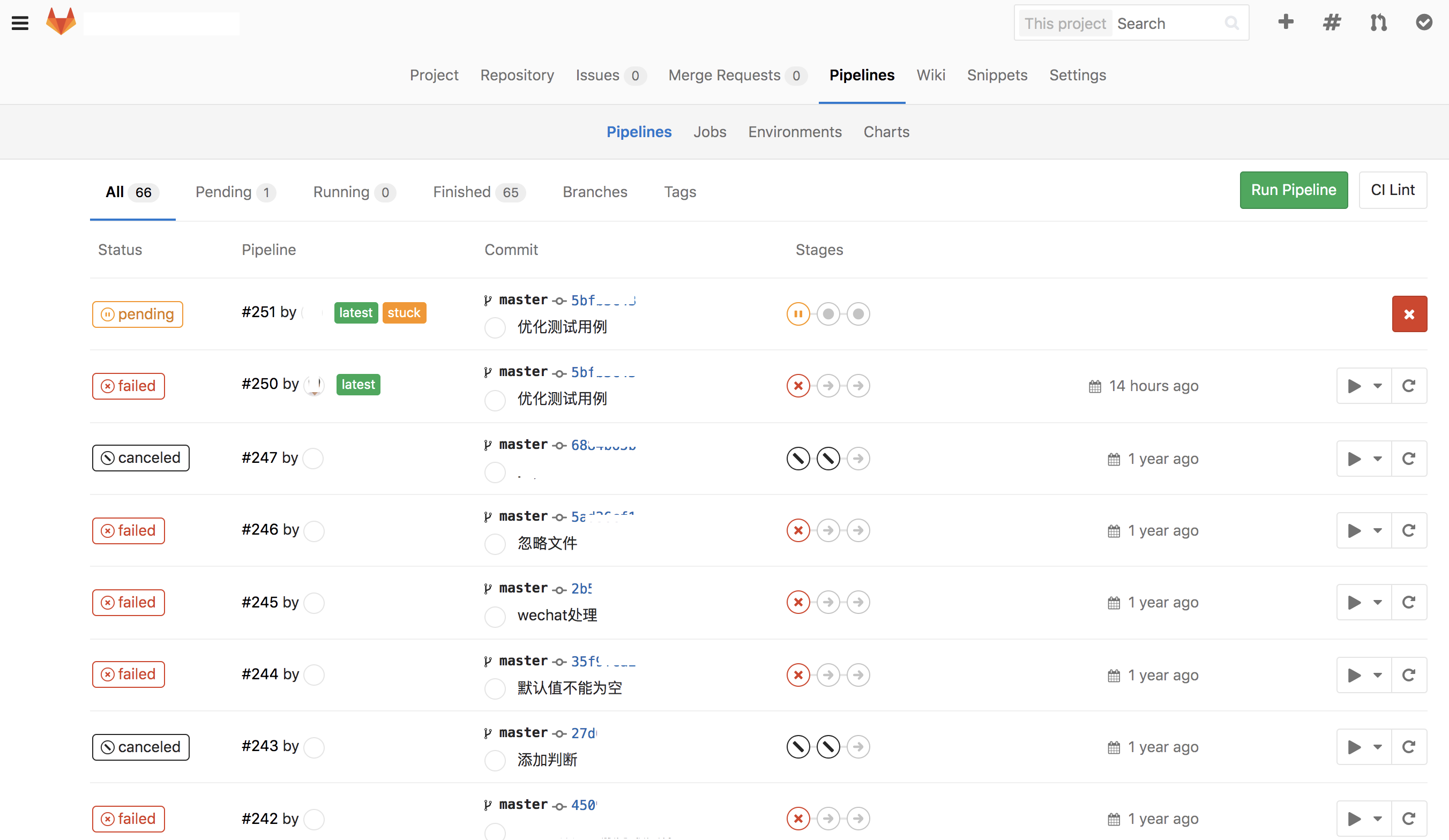
Task: Open the hamburger sidebar menu
Action: (x=20, y=23)
